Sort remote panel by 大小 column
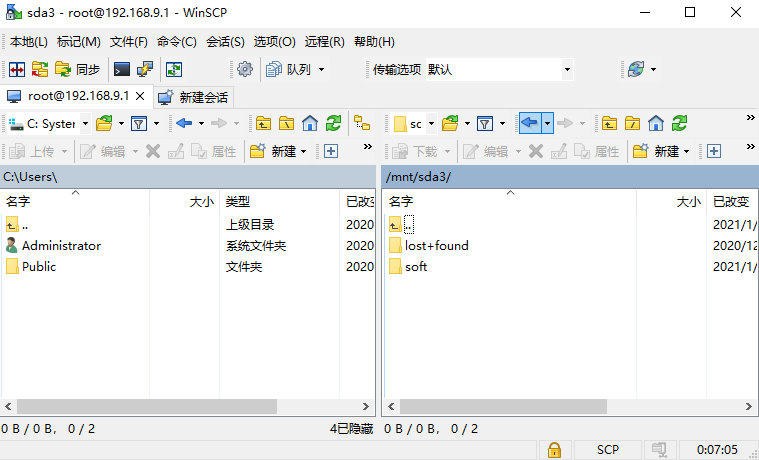The image size is (759, 460). [671, 201]
